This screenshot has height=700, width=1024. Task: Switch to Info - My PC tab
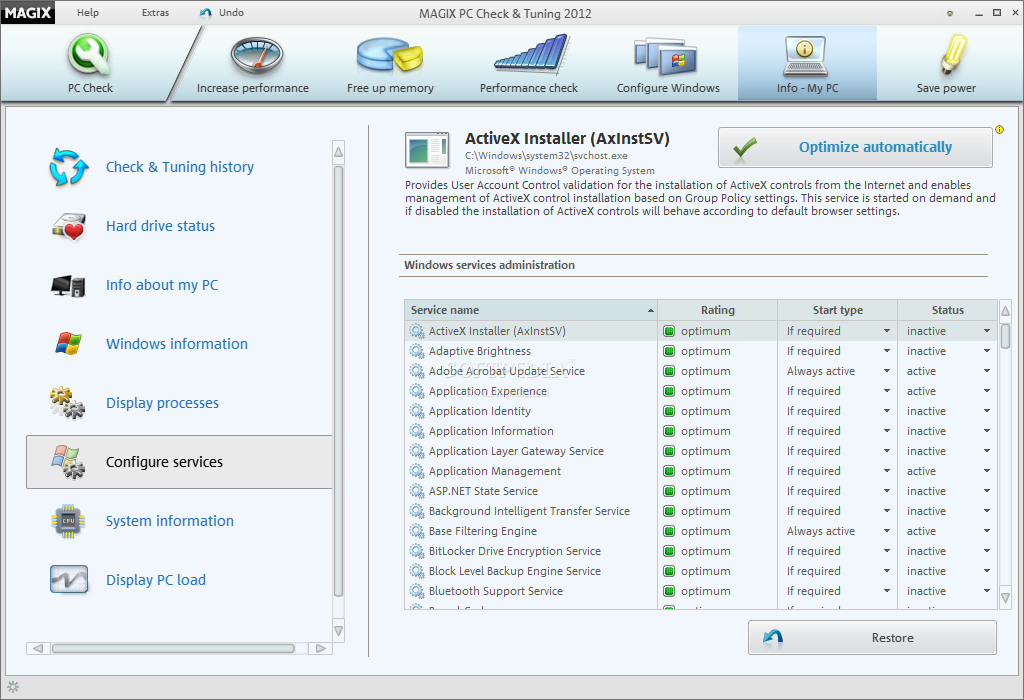(807, 63)
